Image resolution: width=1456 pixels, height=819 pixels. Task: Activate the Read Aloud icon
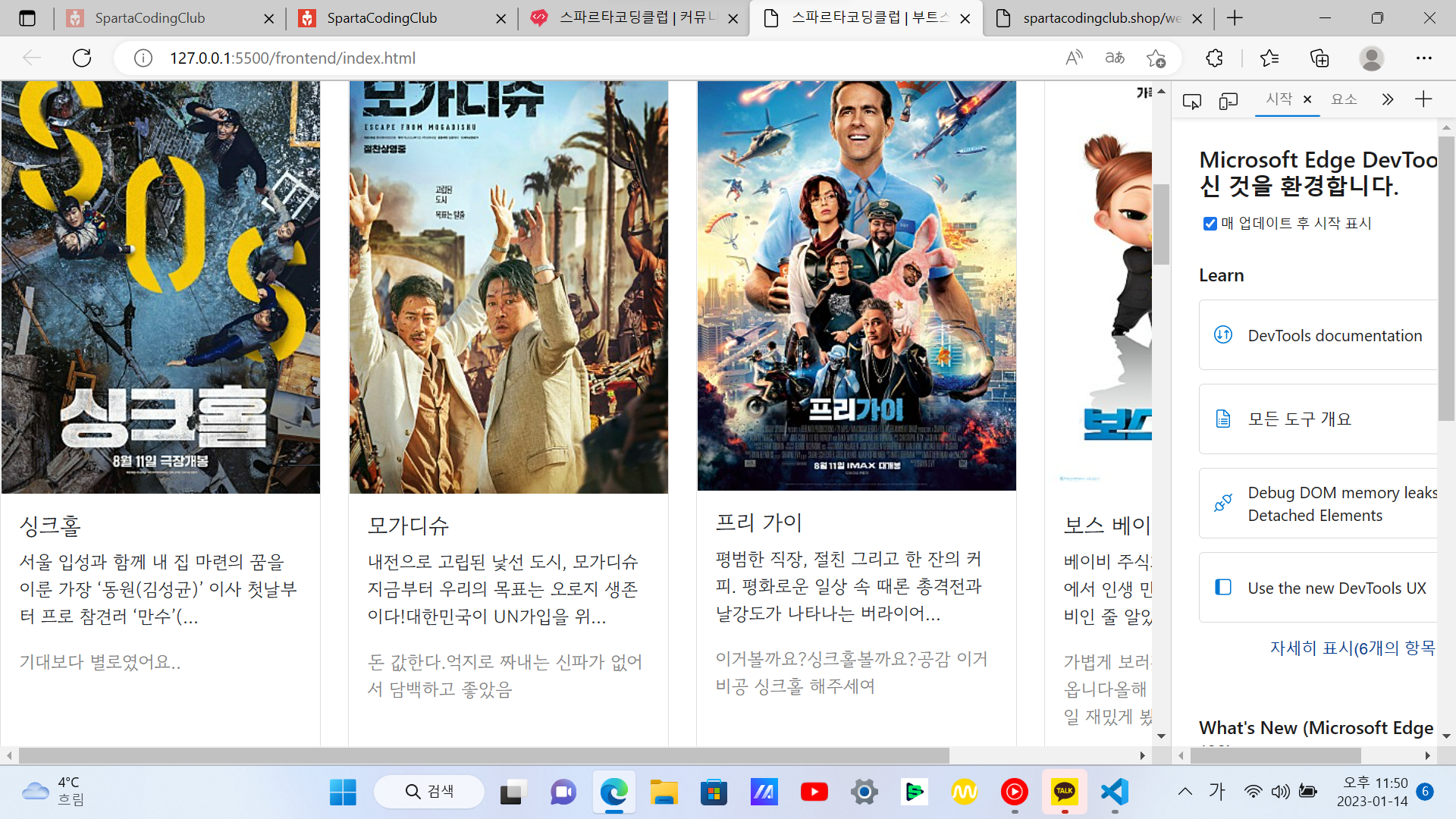[1074, 58]
